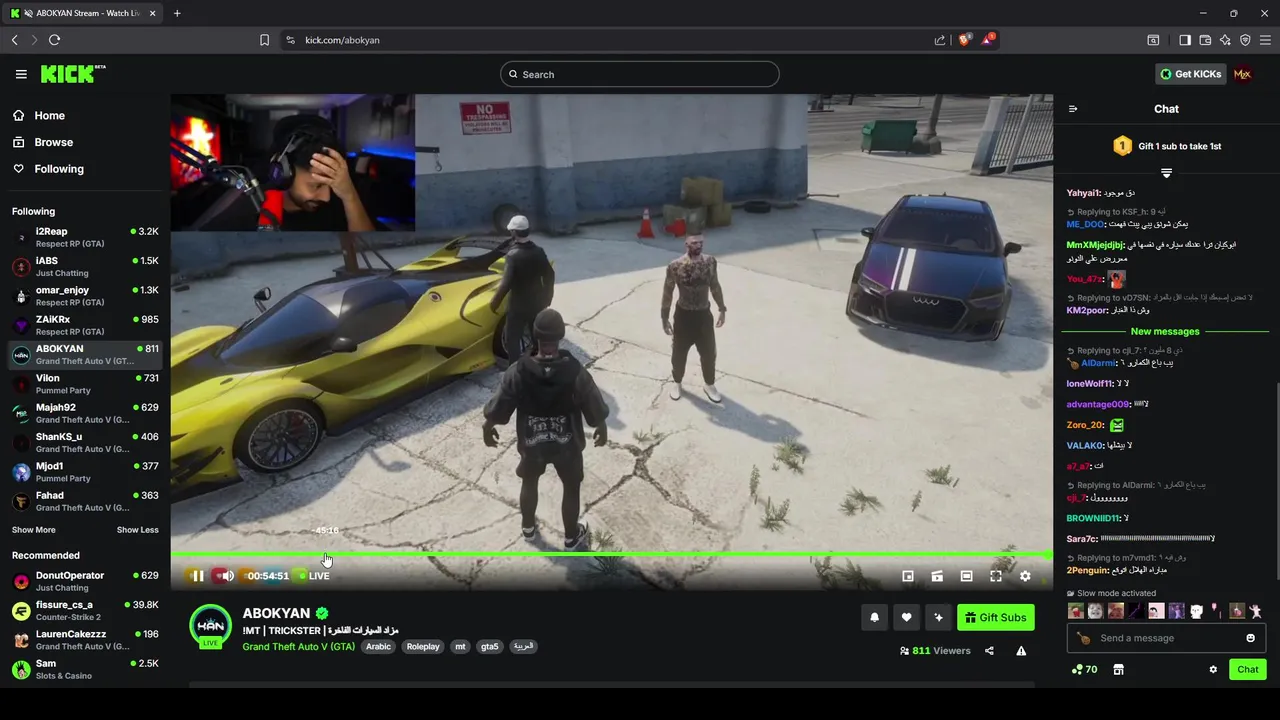This screenshot has height=720, width=1280.
Task: Collapse following list with Show Less
Action: tap(138, 530)
